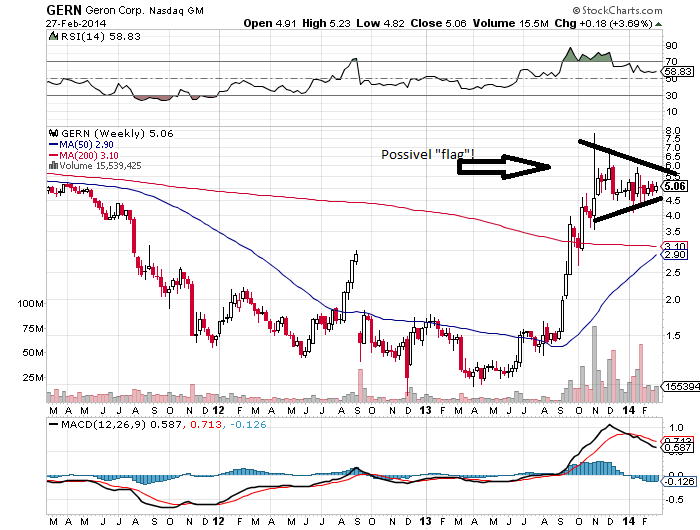Click the candlestick icon before GERN (Weekly)
The height and width of the screenshot is (530, 700).
click(x=54, y=133)
